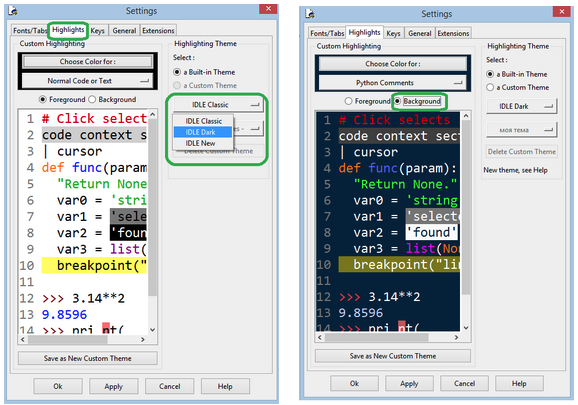Switch to the Keys tab in left dialog

point(98,31)
